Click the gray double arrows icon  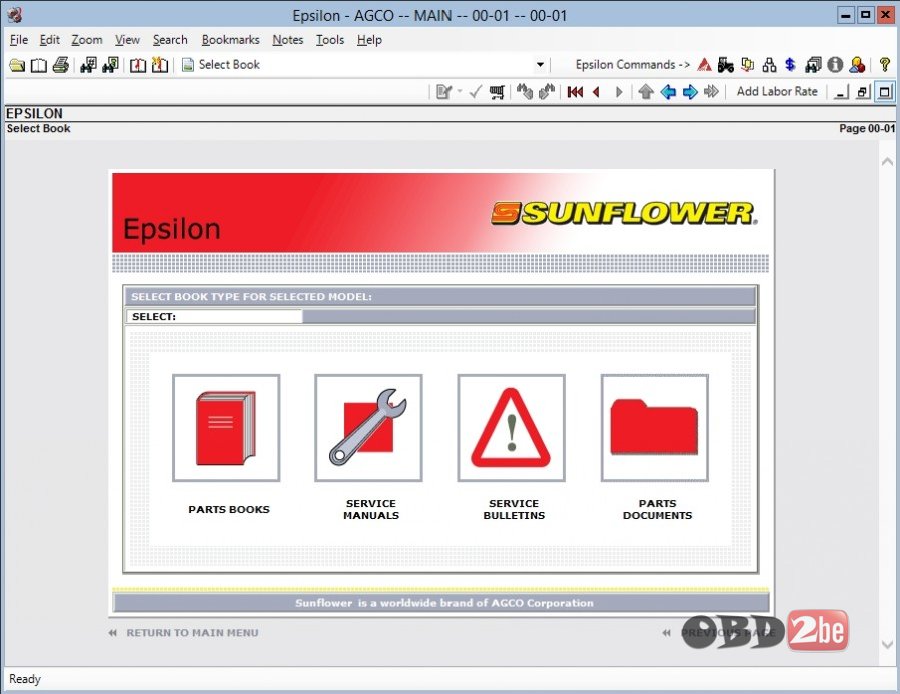click(x=711, y=92)
